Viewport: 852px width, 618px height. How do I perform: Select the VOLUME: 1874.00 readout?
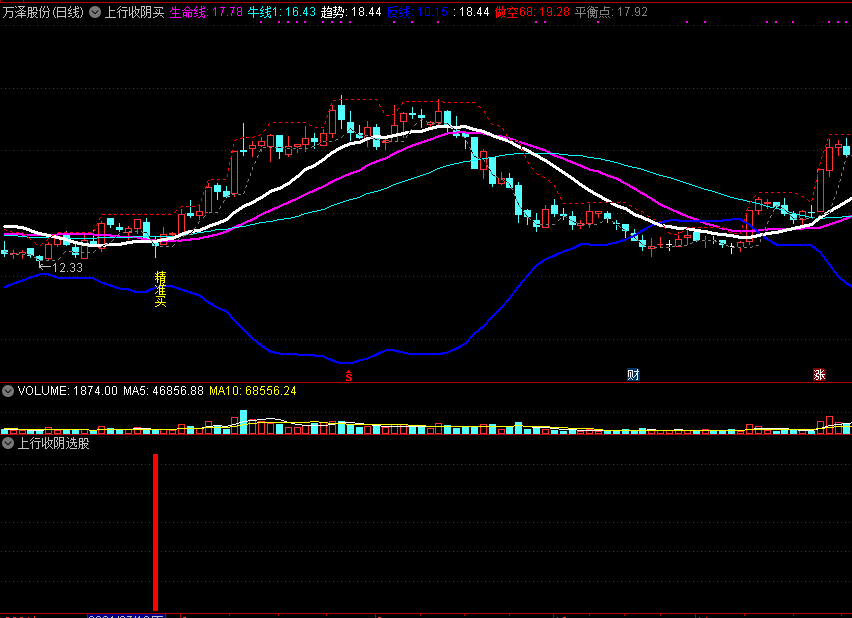pyautogui.click(x=67, y=391)
